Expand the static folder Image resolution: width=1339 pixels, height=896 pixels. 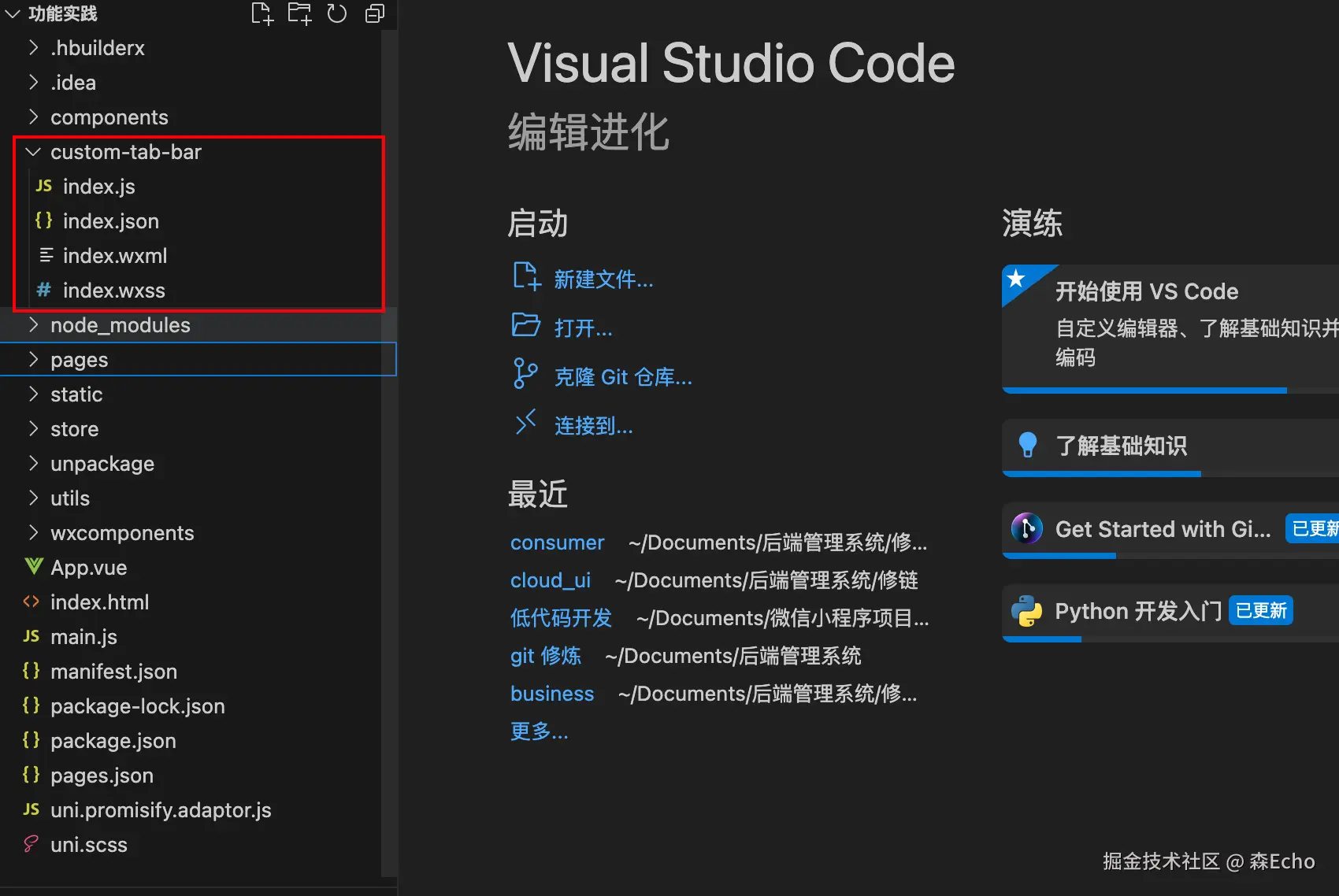[x=33, y=394]
